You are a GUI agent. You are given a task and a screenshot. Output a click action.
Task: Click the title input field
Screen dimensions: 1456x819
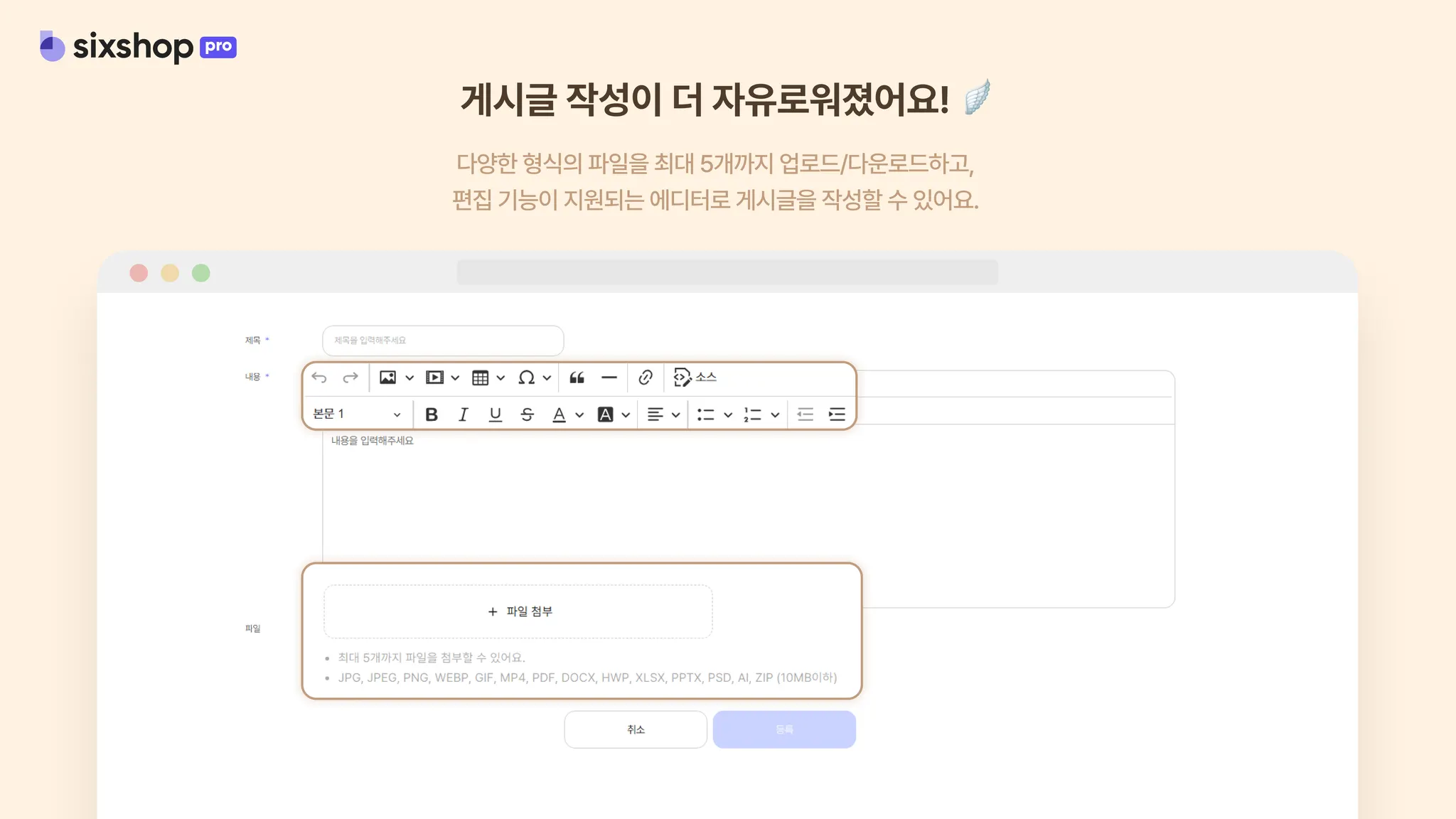pos(443,341)
